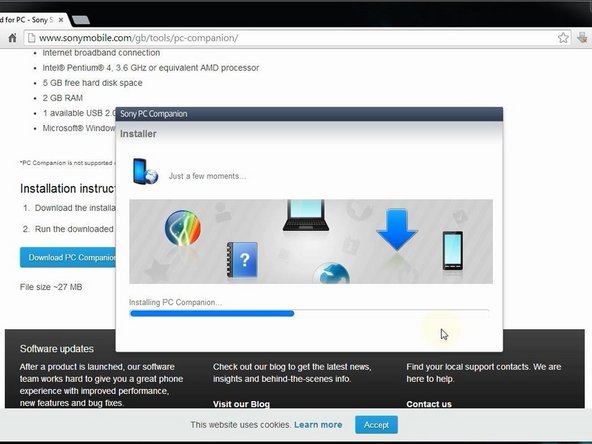Open the Visit our Blog link
This screenshot has height=444, width=592.
(x=241, y=404)
